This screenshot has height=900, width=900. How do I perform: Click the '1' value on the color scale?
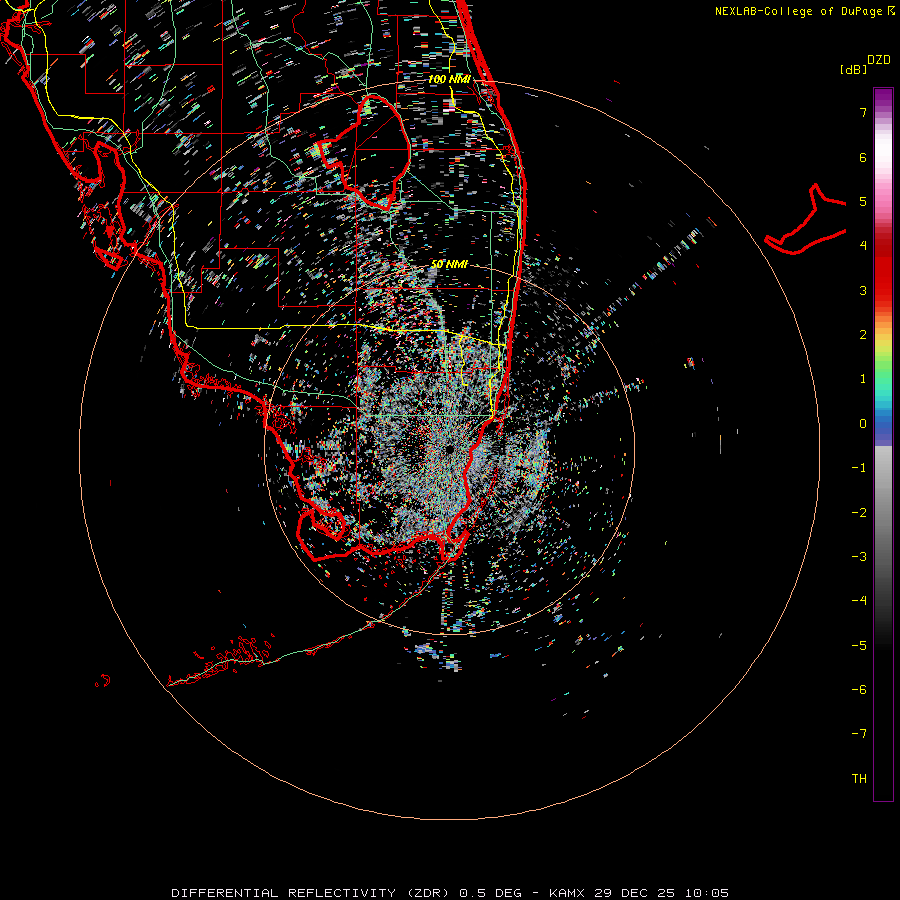[863, 379]
